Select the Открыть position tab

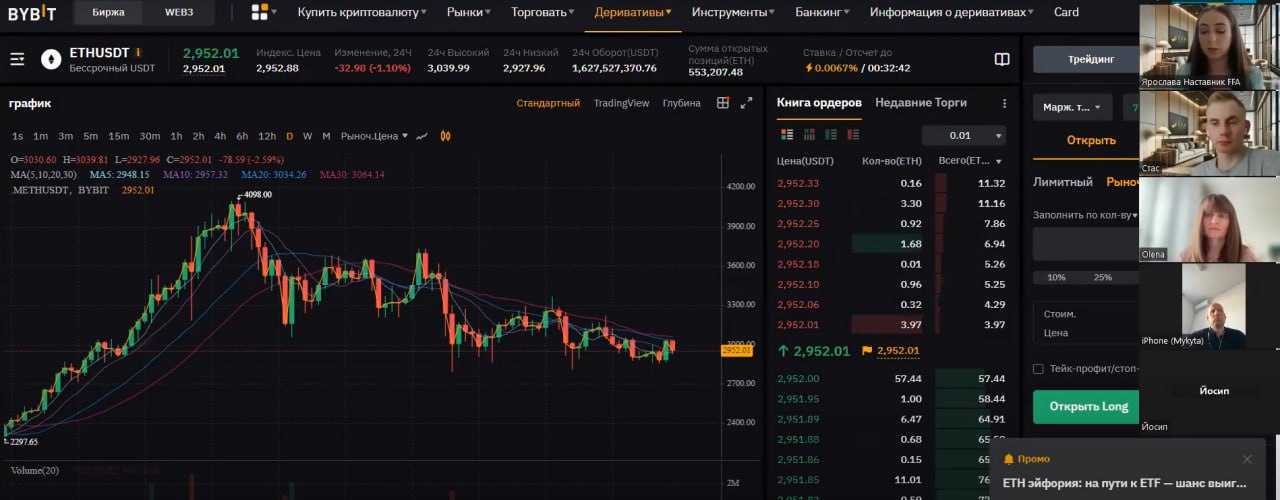tap(1091, 140)
